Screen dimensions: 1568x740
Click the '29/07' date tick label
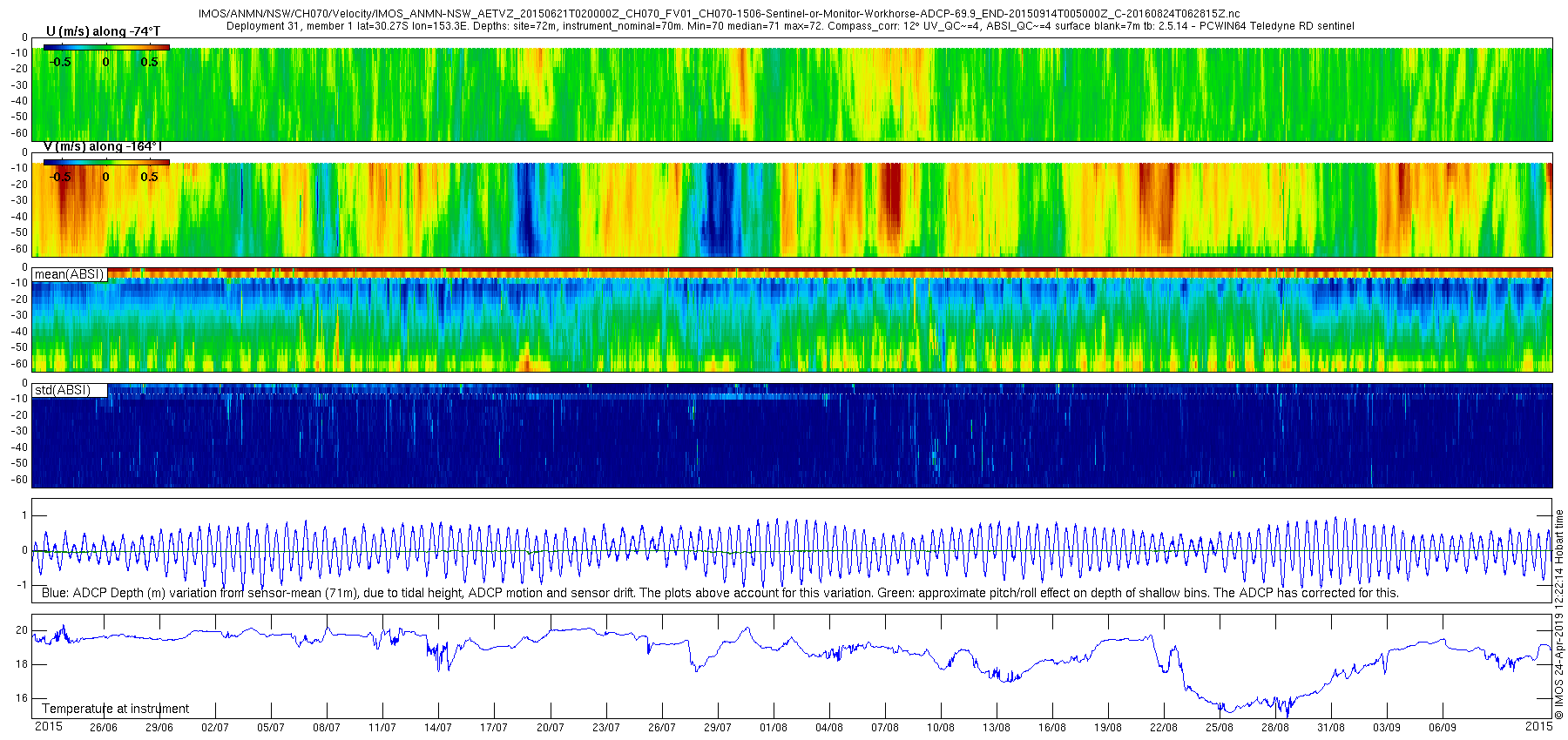pyautogui.click(x=717, y=728)
